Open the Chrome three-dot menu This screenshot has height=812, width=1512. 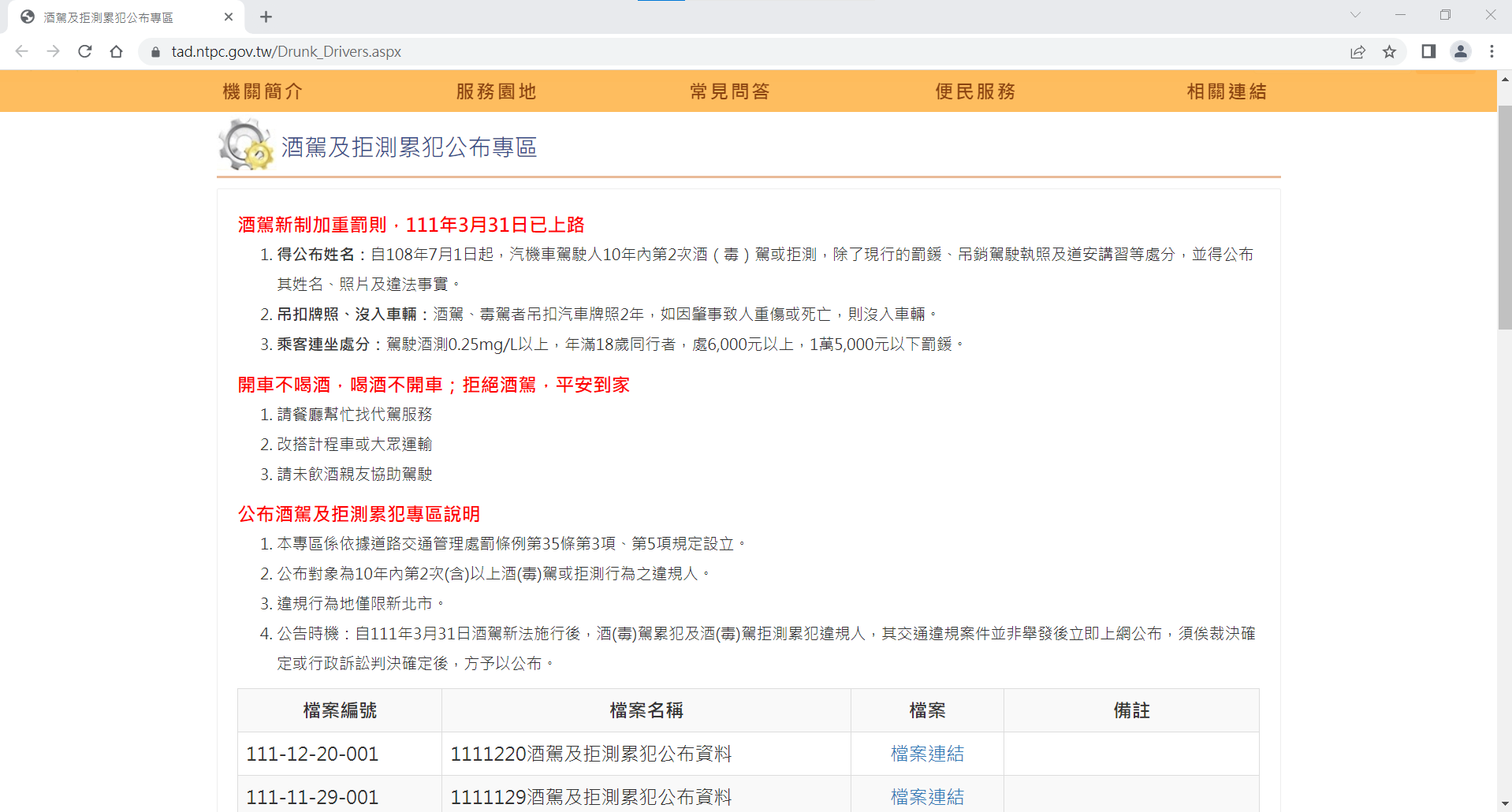click(1492, 51)
